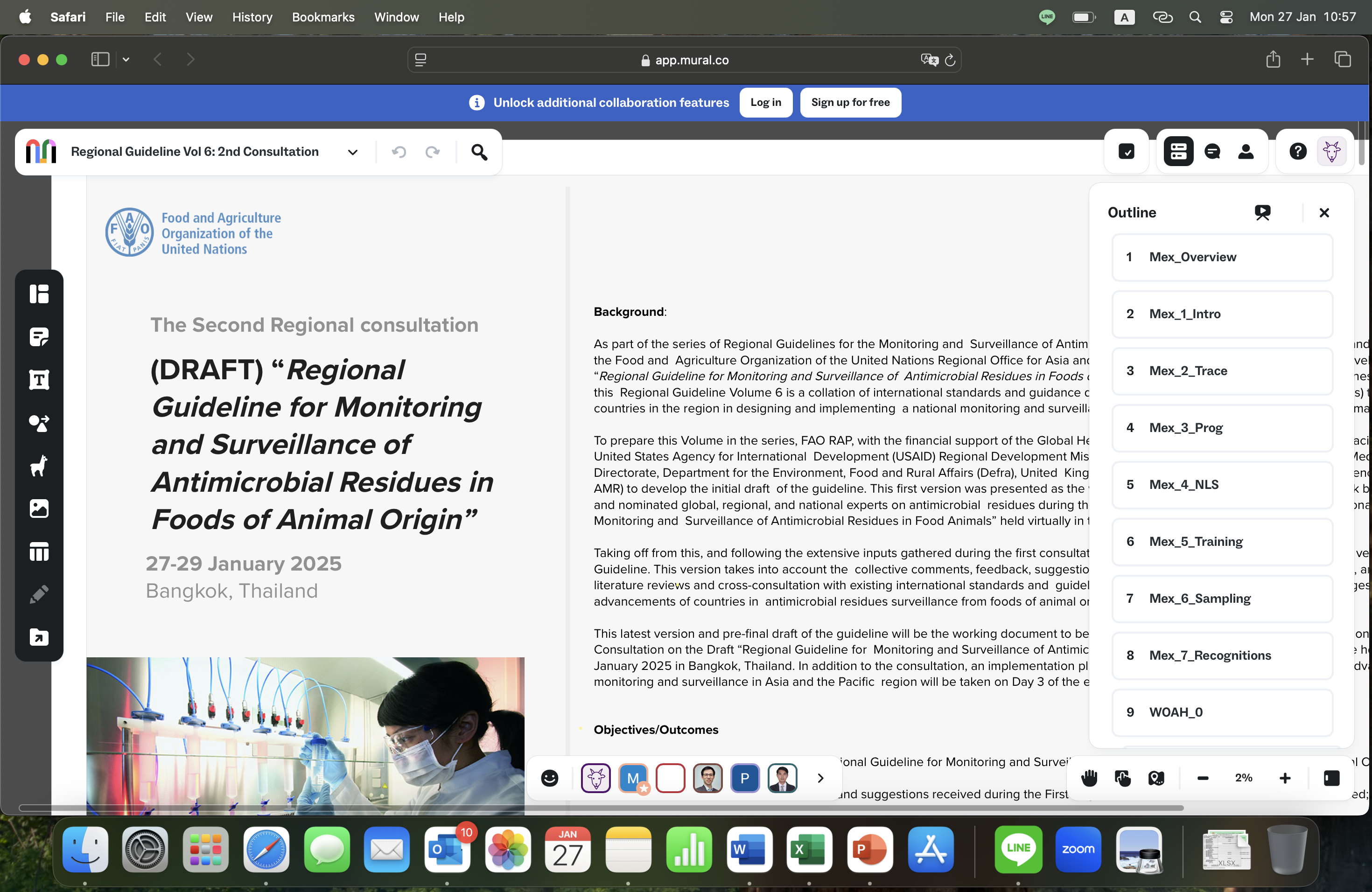Go to Mex_7_Recognitions outline item
Screen dimensions: 1372x892
tap(1222, 655)
